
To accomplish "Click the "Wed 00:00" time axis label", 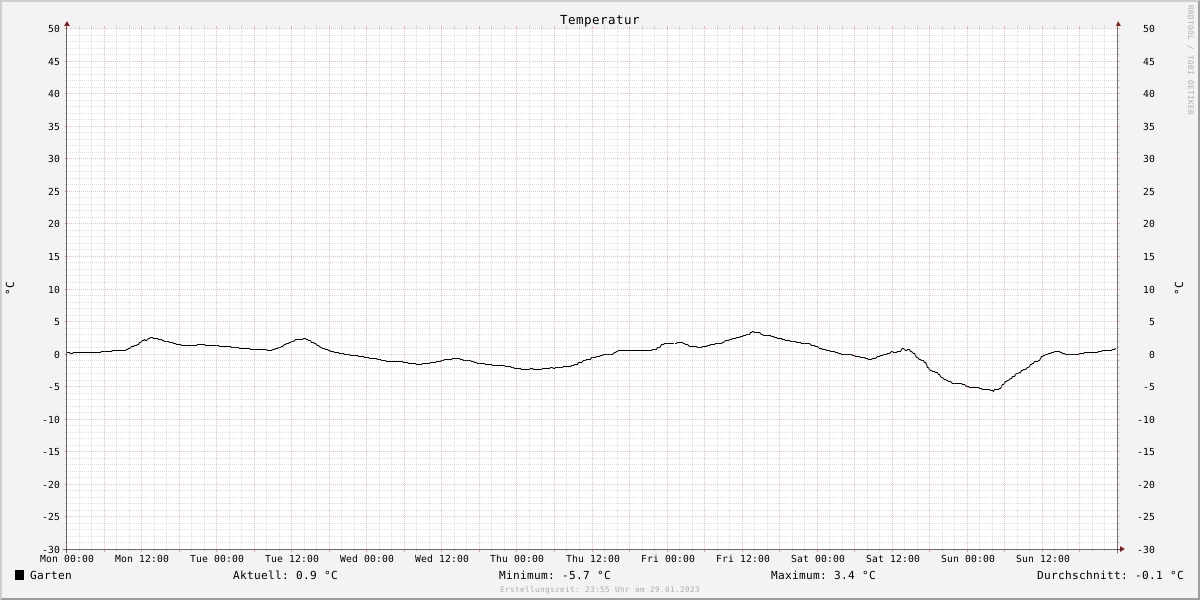I will click(x=367, y=559).
